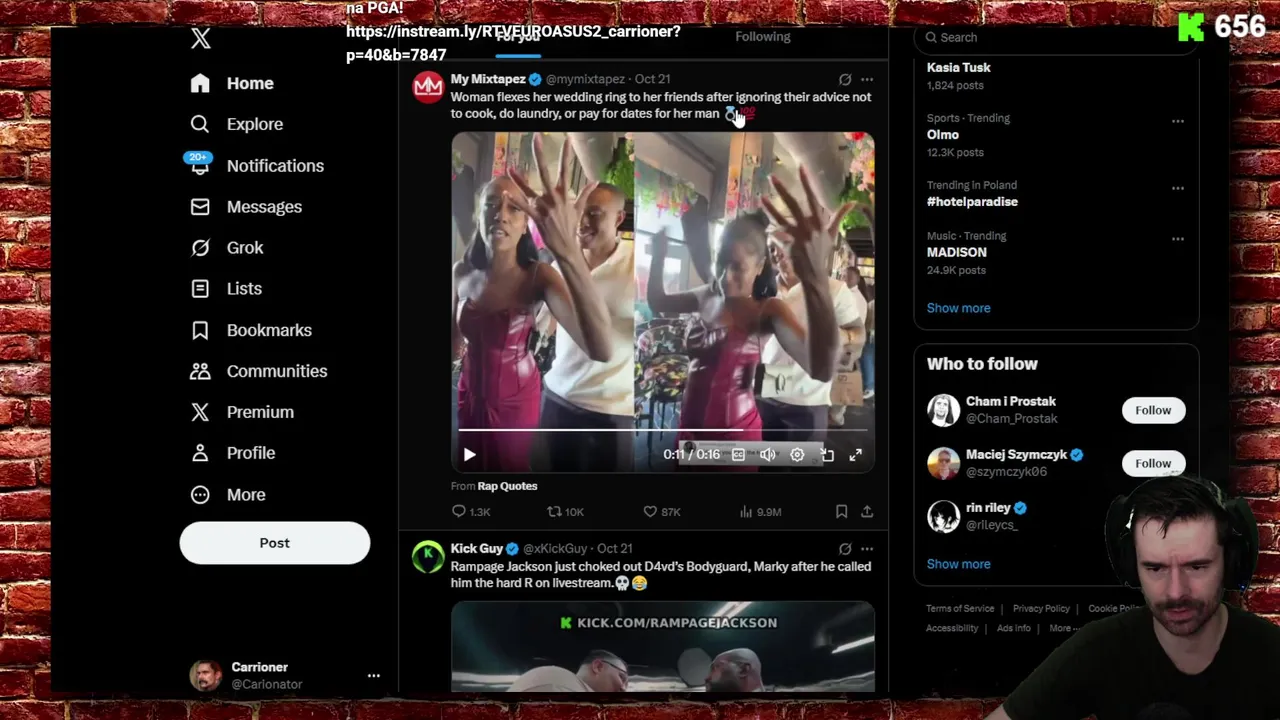
Task: Open rin riley avatar
Action: 943,516
